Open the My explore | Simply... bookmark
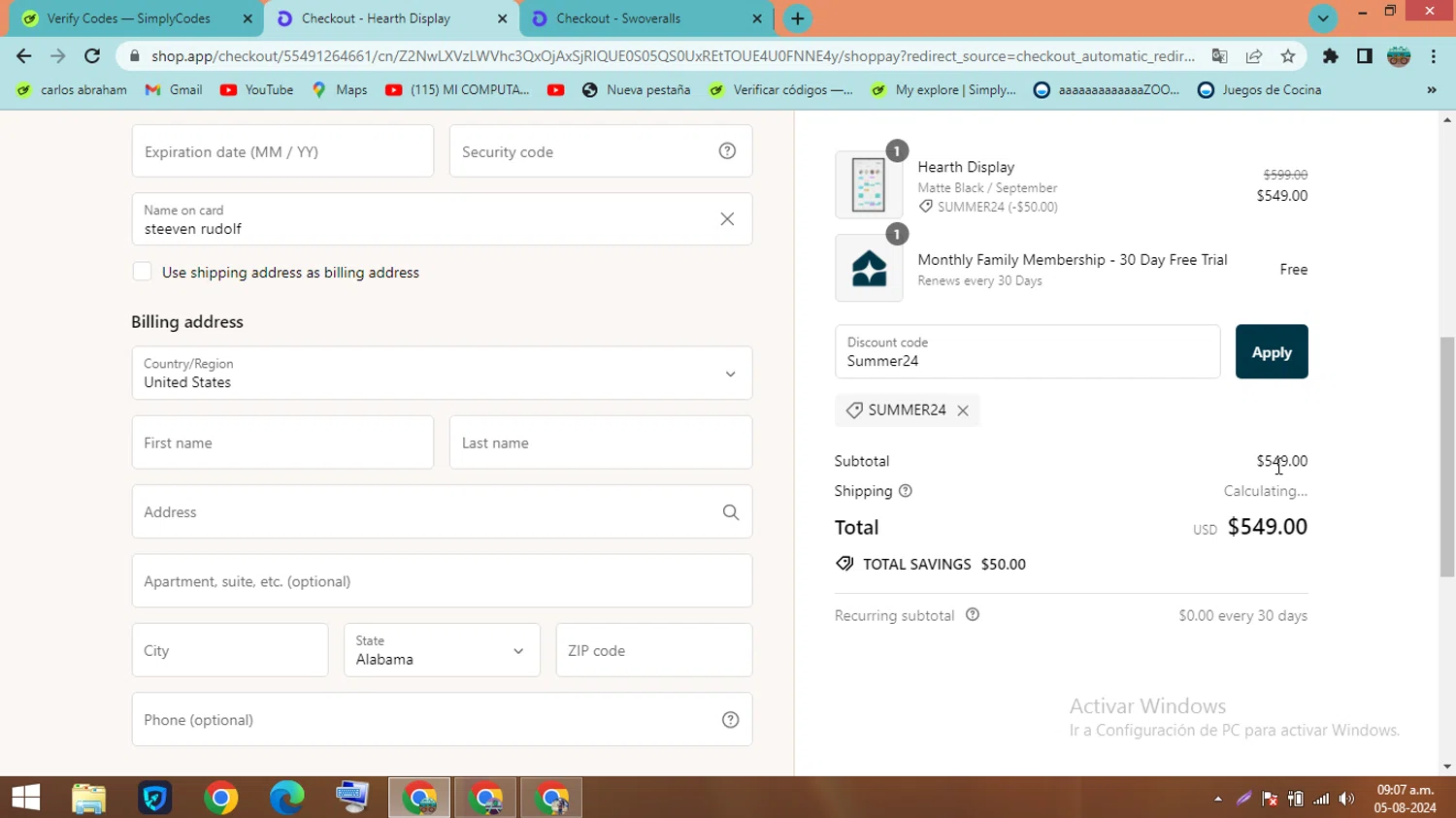This screenshot has width=1456, height=818. pyautogui.click(x=943, y=90)
